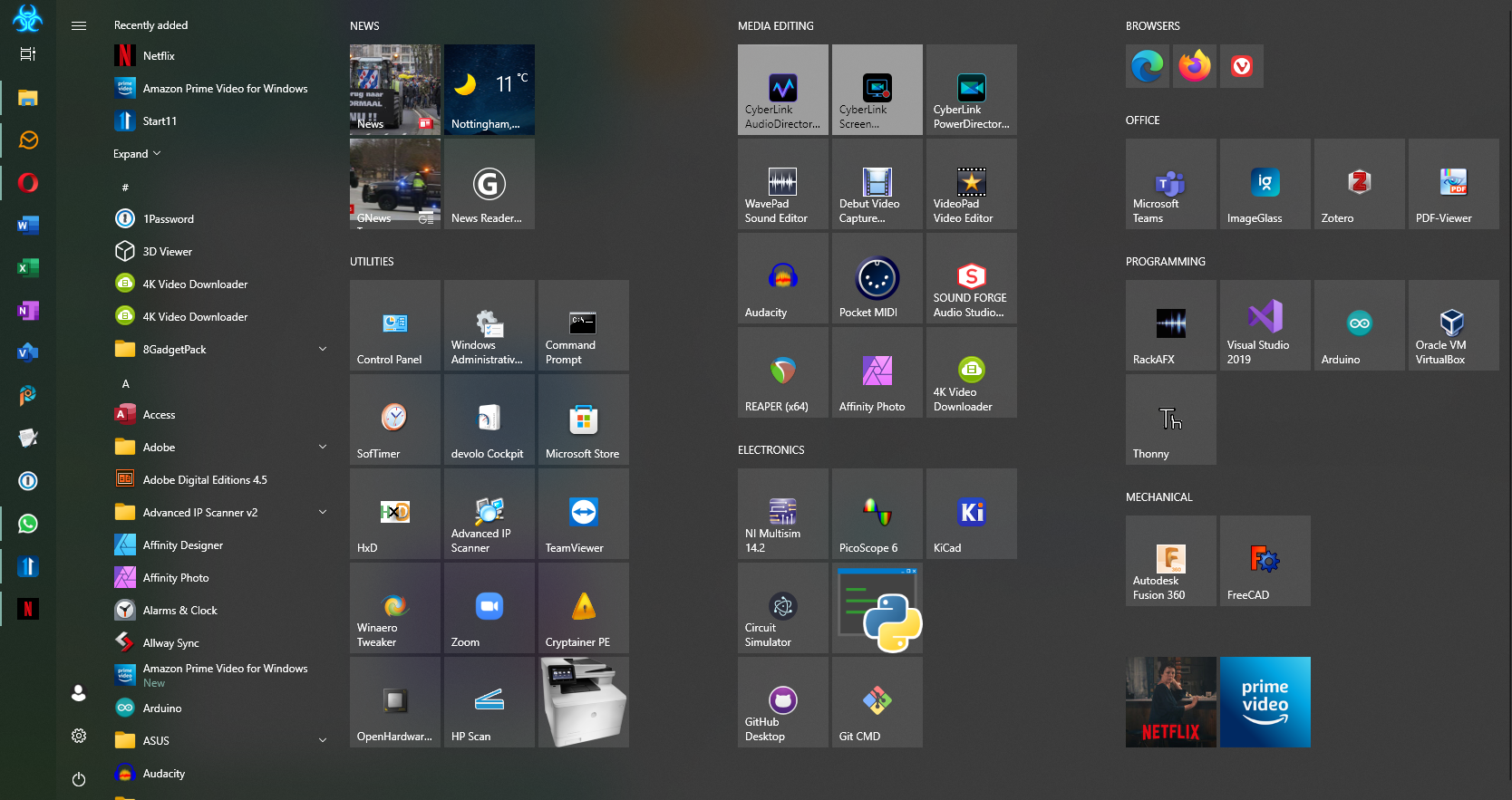Launch the Affinity Photo tile in Media Editing
This screenshot has height=800, width=1512.
pos(877,372)
